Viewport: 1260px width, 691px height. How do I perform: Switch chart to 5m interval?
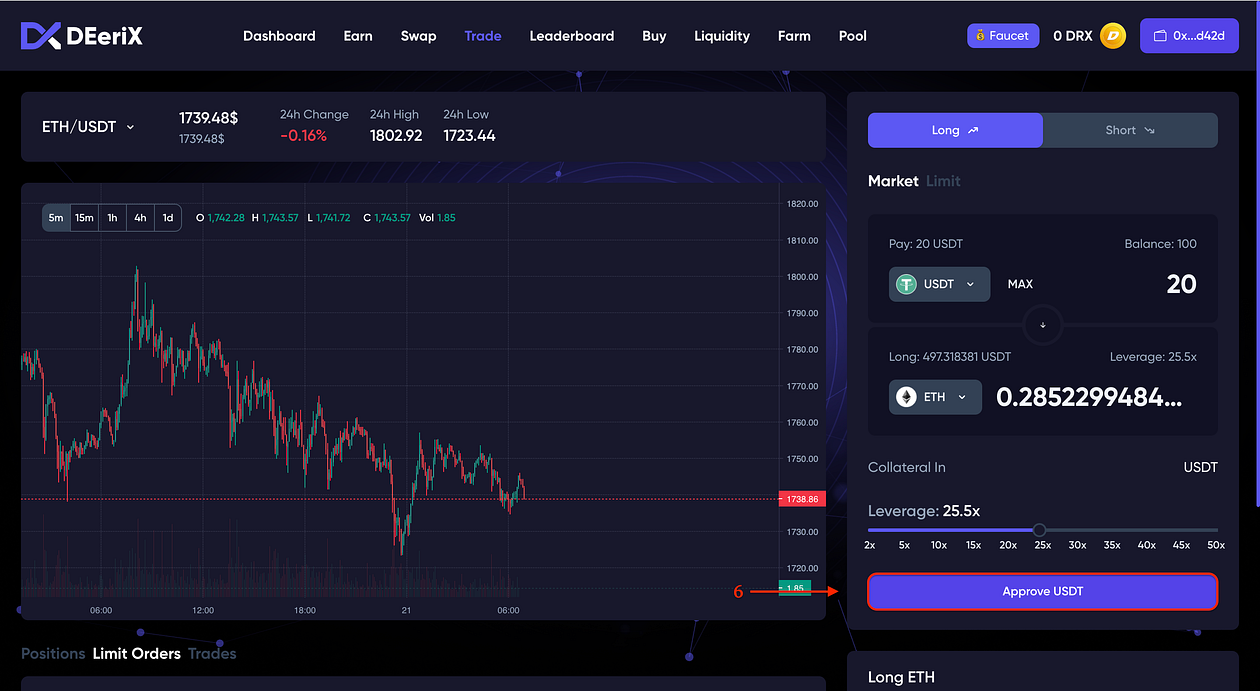pyautogui.click(x=56, y=218)
